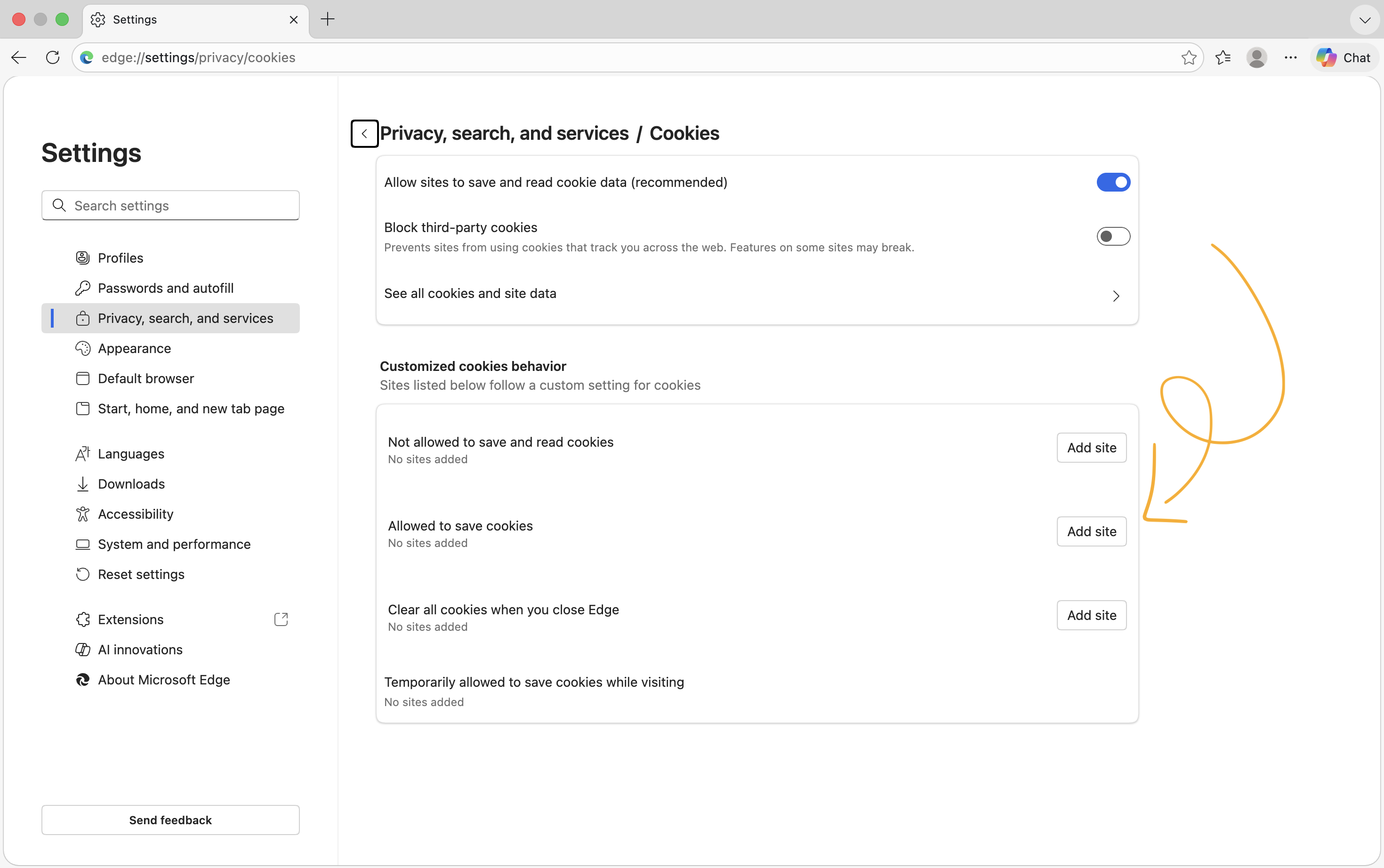Add site to Not allowed to save cookies
The image size is (1384, 868).
[1091, 447]
